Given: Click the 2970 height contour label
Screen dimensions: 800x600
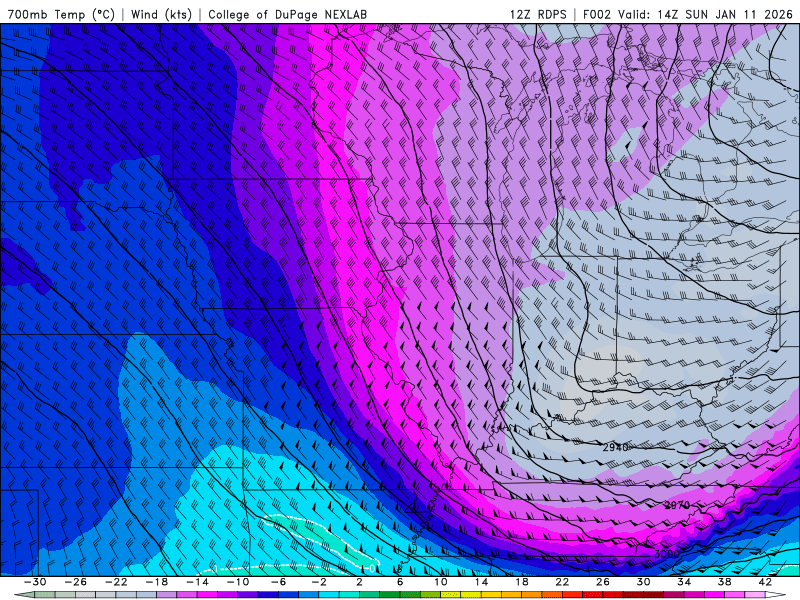Looking at the screenshot, I should tap(677, 505).
